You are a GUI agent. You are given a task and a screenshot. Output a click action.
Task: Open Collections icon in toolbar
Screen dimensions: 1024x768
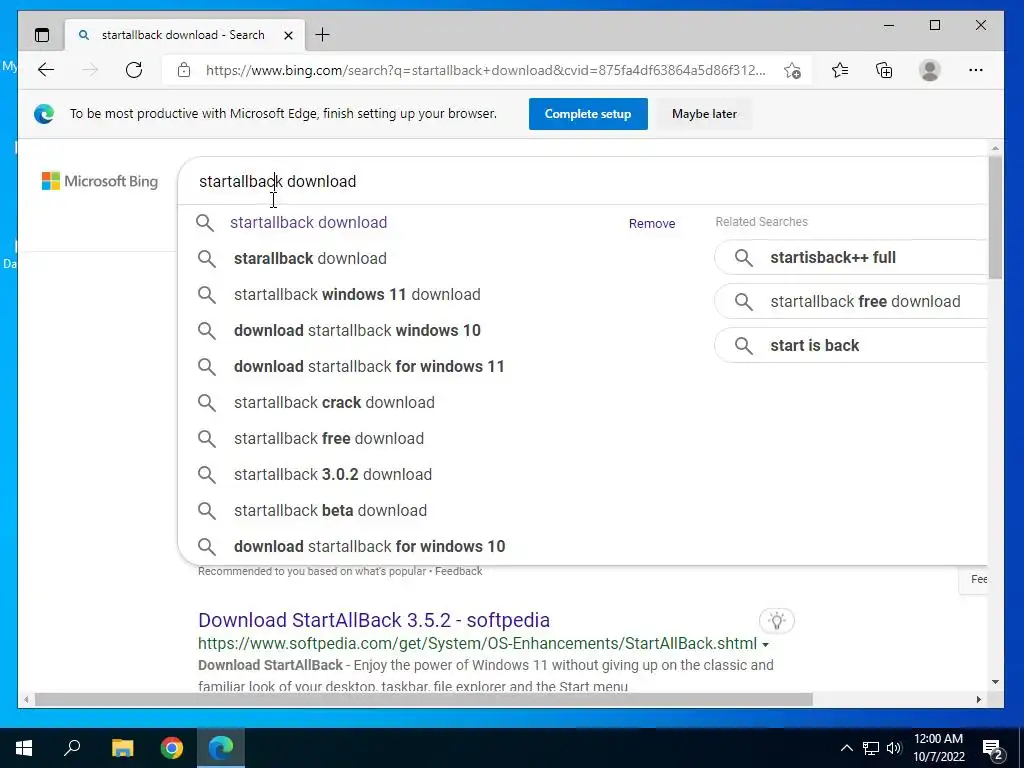pyautogui.click(x=884, y=70)
